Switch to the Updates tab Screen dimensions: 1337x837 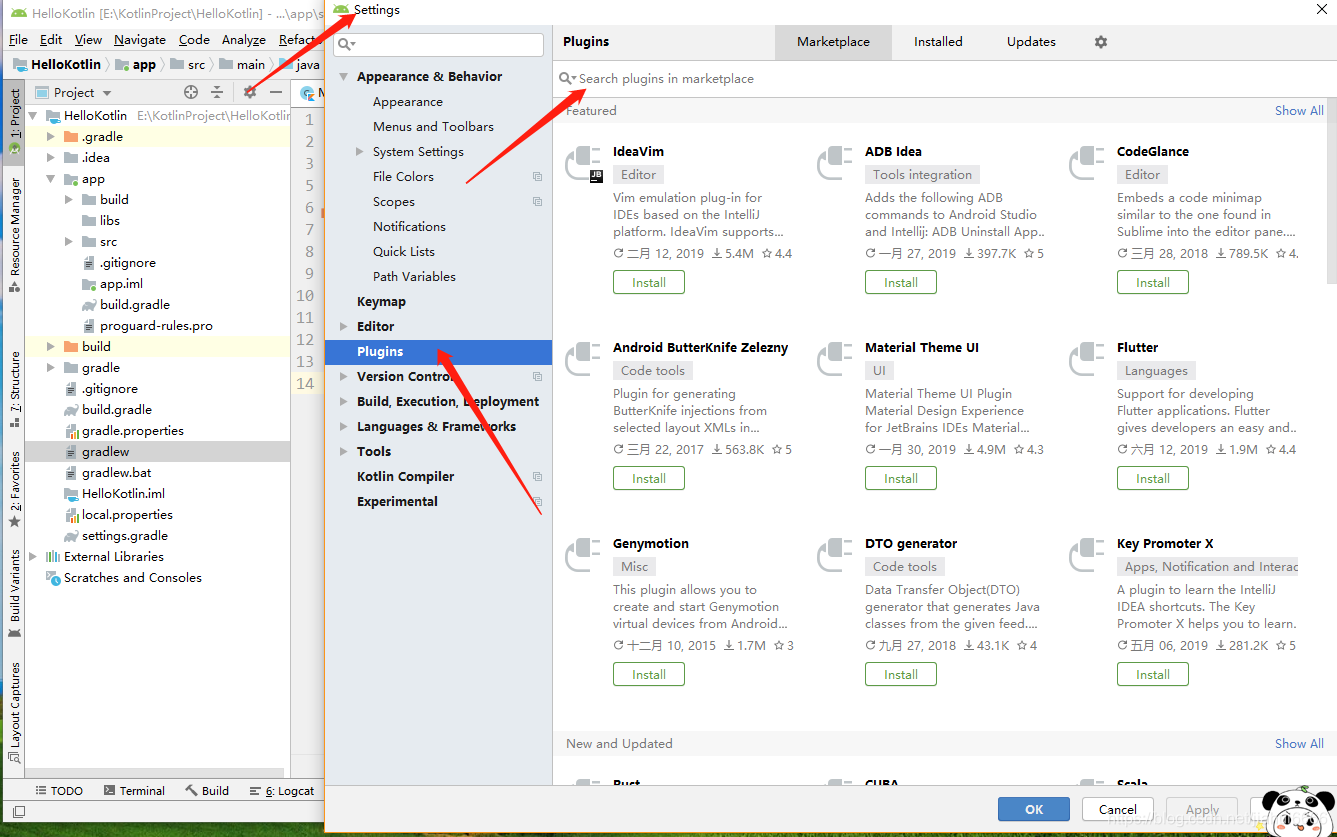[x=1031, y=42]
